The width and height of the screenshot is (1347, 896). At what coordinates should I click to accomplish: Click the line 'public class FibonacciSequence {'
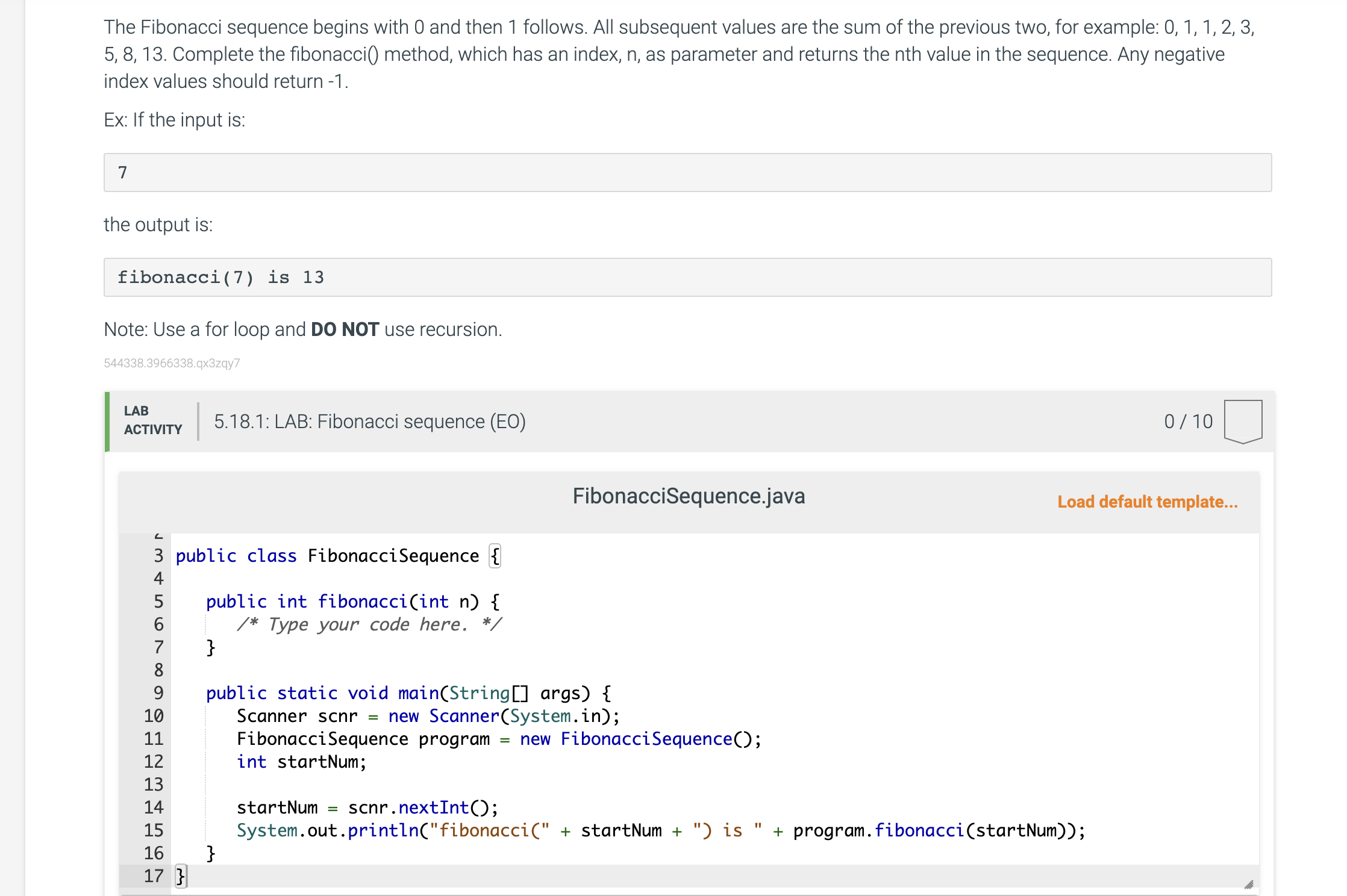pos(338,556)
